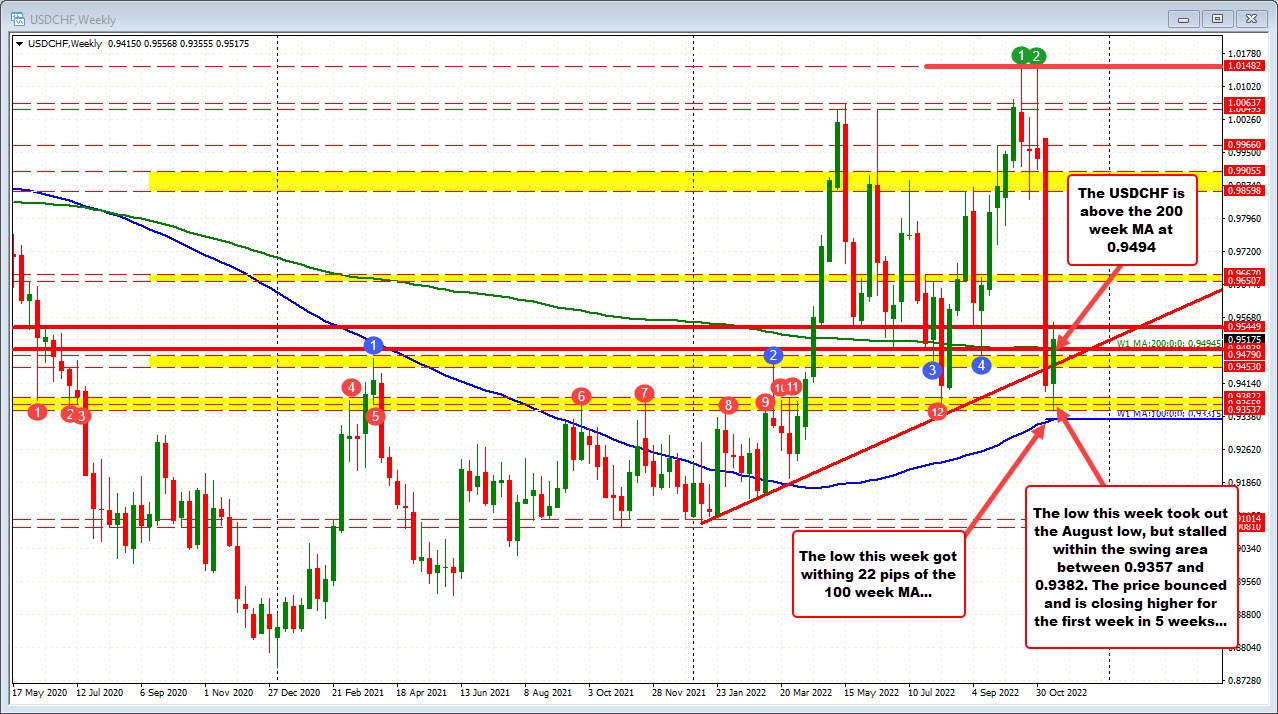Image resolution: width=1278 pixels, height=714 pixels.
Task: Select blue marker 4 beside the 200 MA
Action: [x=981, y=365]
